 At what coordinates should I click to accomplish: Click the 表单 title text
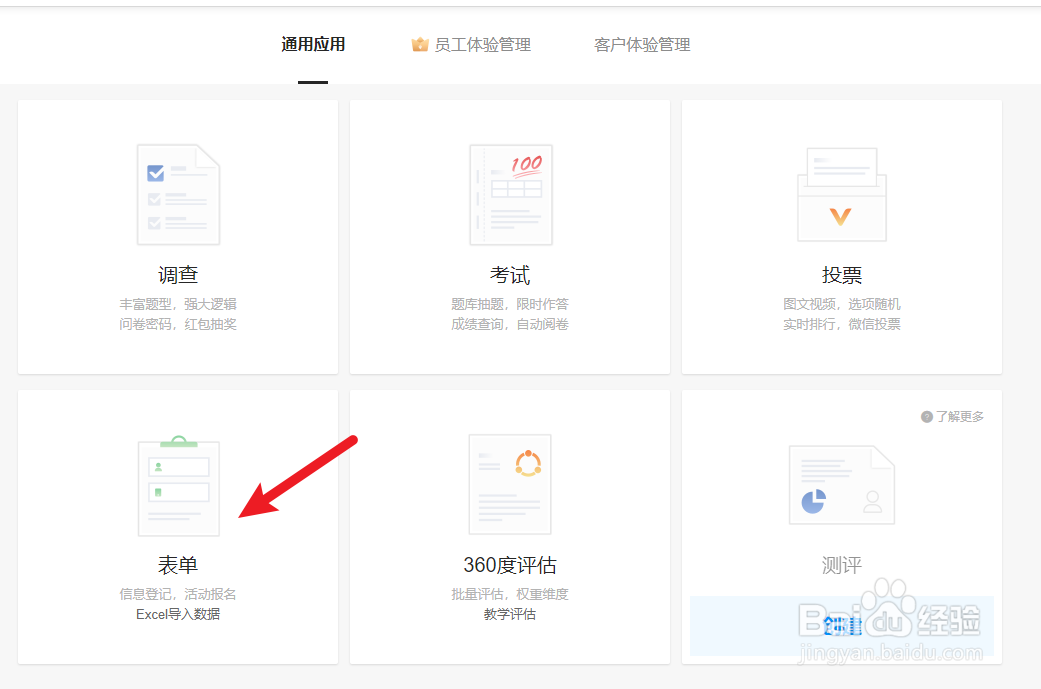tap(178, 563)
